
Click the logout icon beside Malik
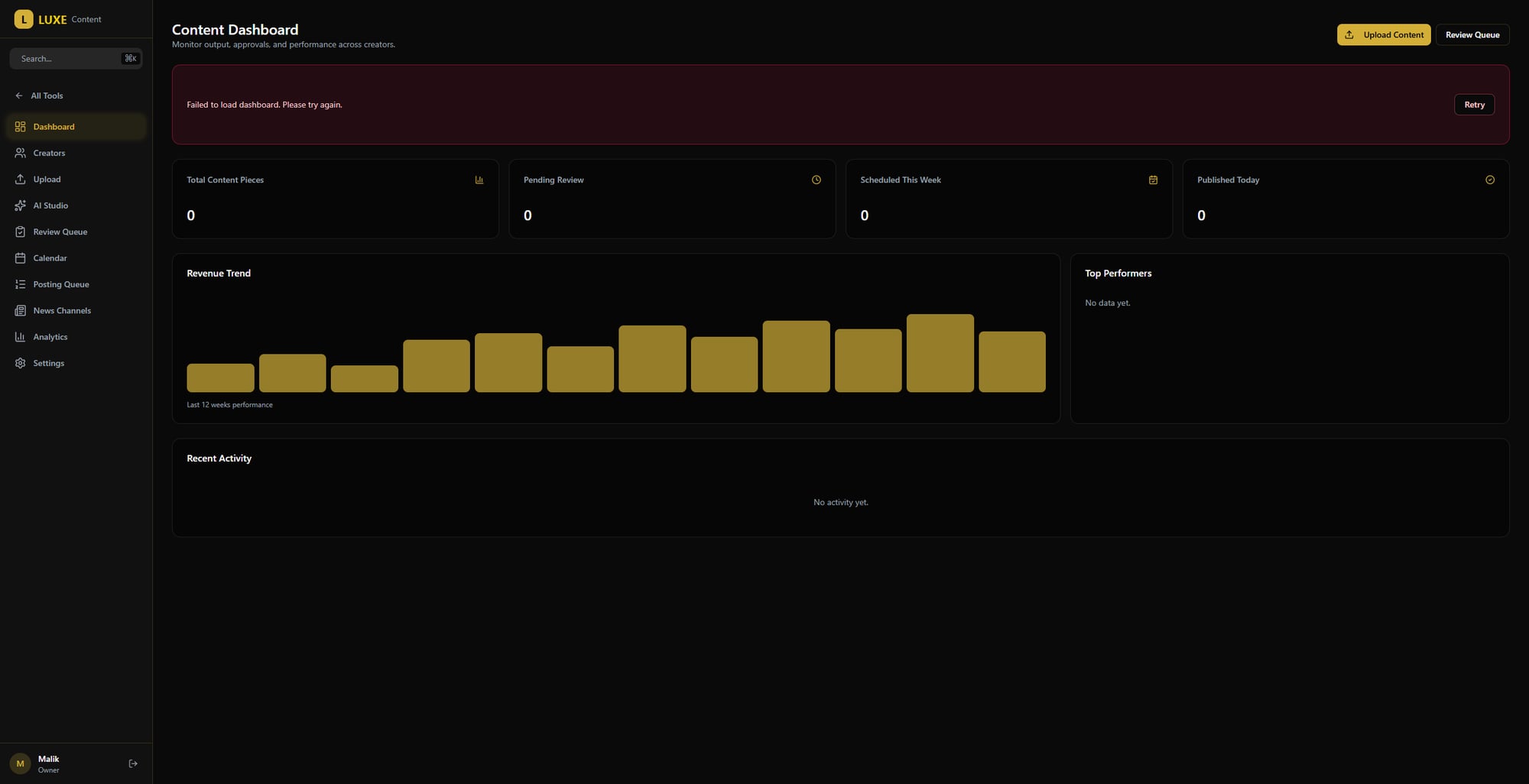coord(133,763)
